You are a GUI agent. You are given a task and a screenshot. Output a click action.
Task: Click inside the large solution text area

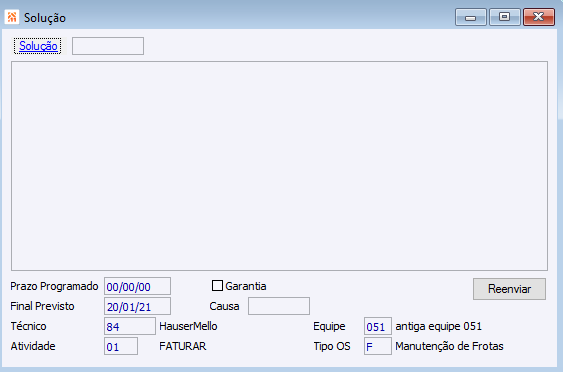[279, 166]
